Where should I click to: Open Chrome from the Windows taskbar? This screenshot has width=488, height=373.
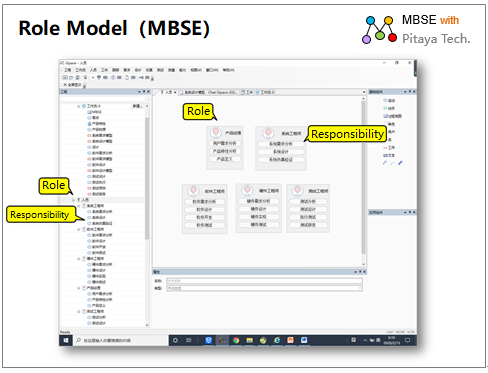[236, 340]
